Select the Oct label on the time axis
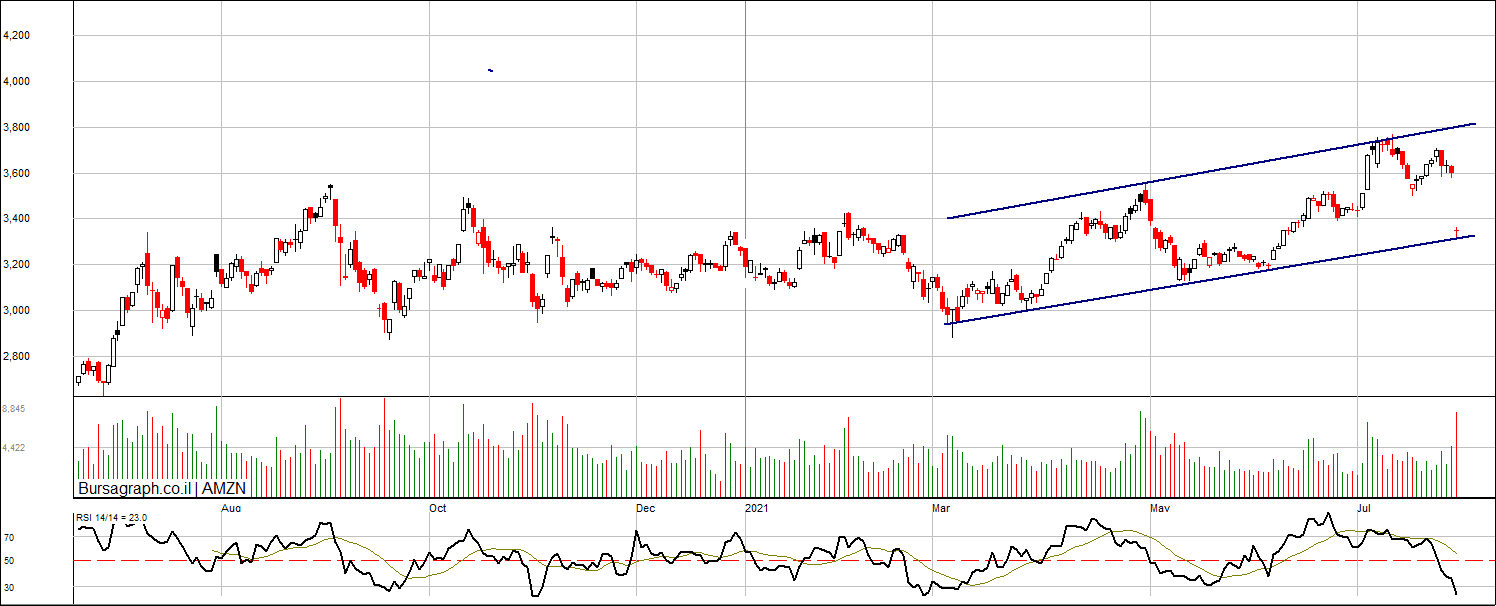 click(438, 508)
